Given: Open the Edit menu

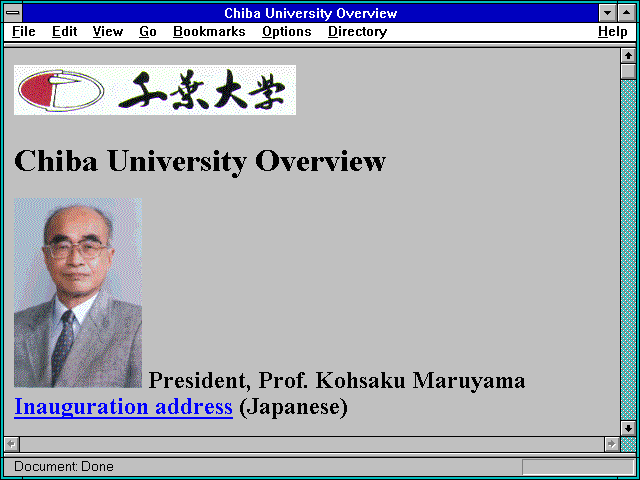Looking at the screenshot, I should [x=64, y=31].
